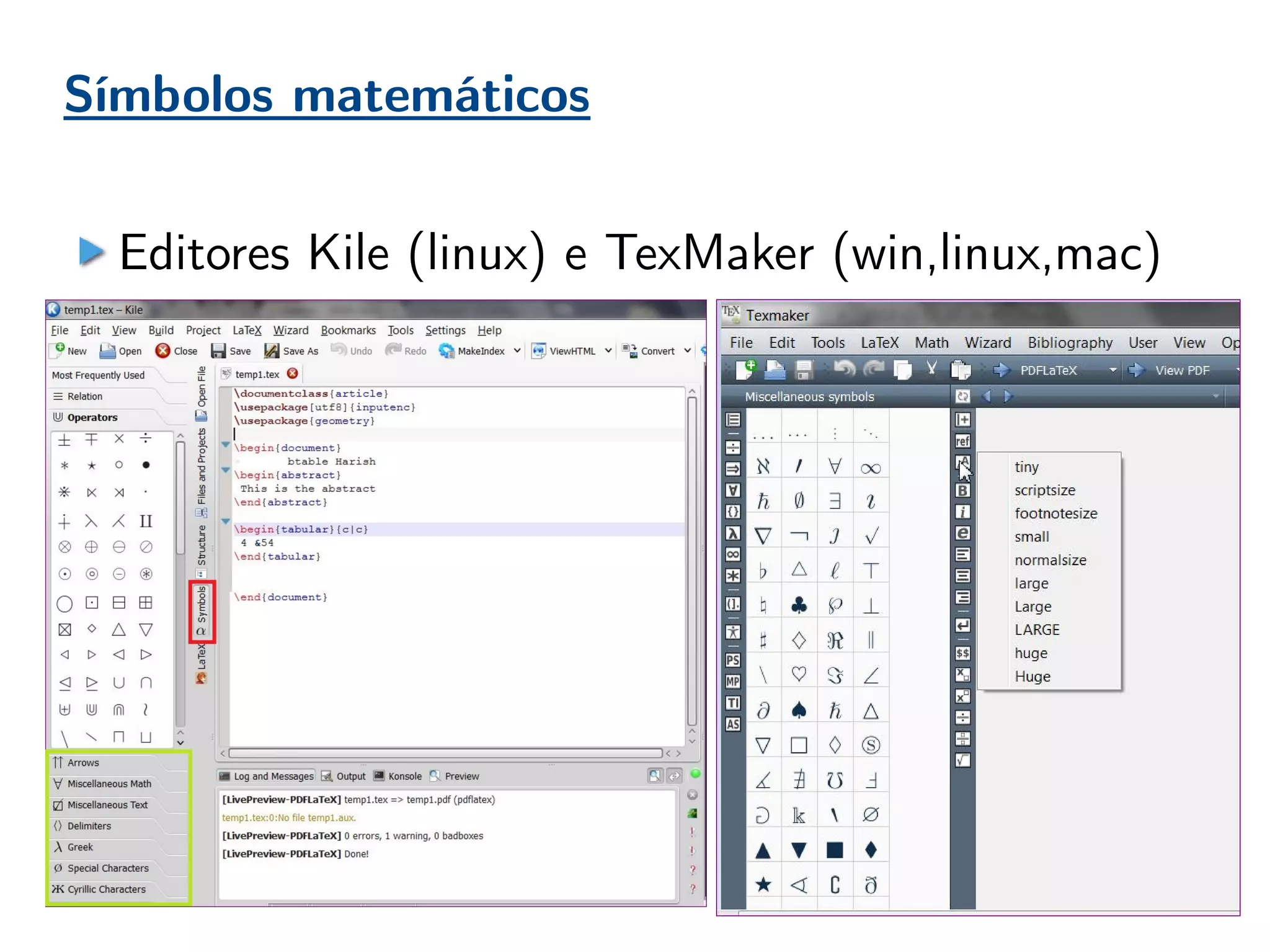Insert the circled plus operator symbol
This screenshot has width=1270, height=952.
[x=91, y=547]
